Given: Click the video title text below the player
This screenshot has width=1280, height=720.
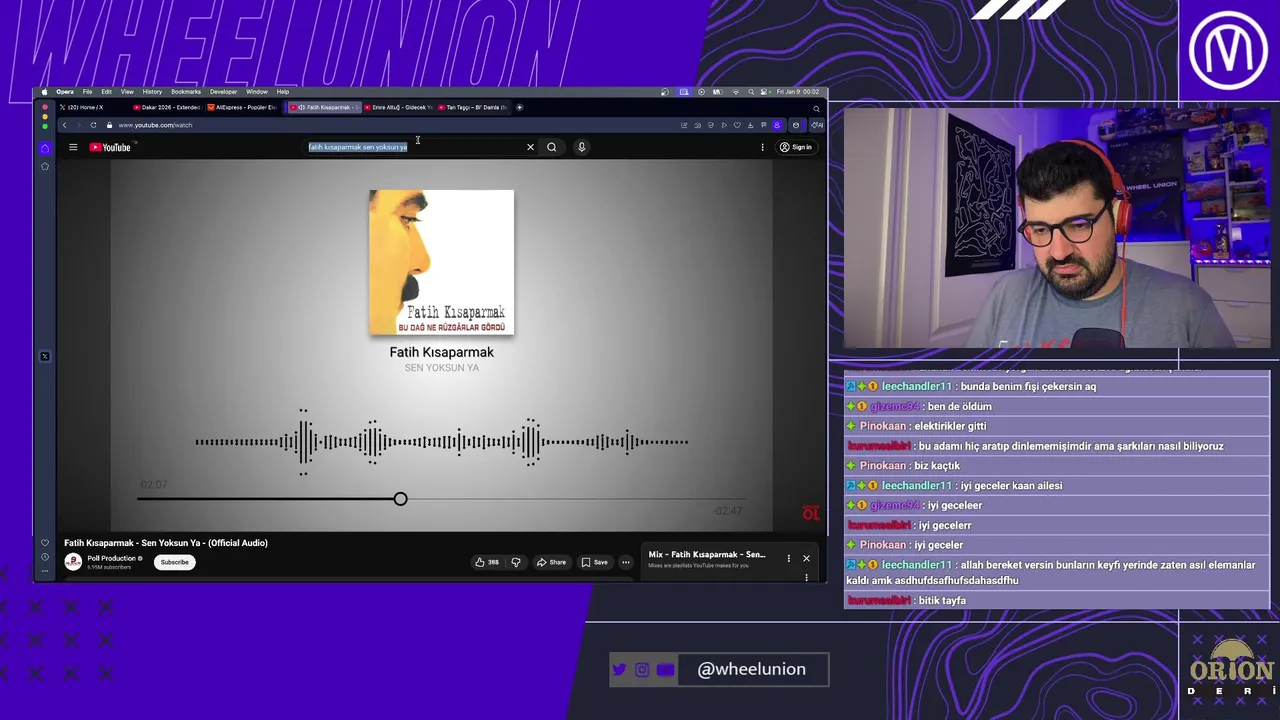Looking at the screenshot, I should tap(166, 543).
